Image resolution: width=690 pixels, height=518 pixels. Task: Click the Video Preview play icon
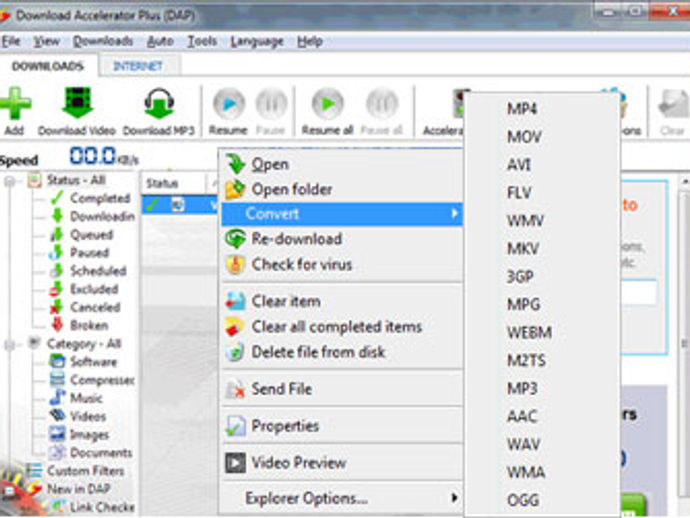tap(235, 463)
